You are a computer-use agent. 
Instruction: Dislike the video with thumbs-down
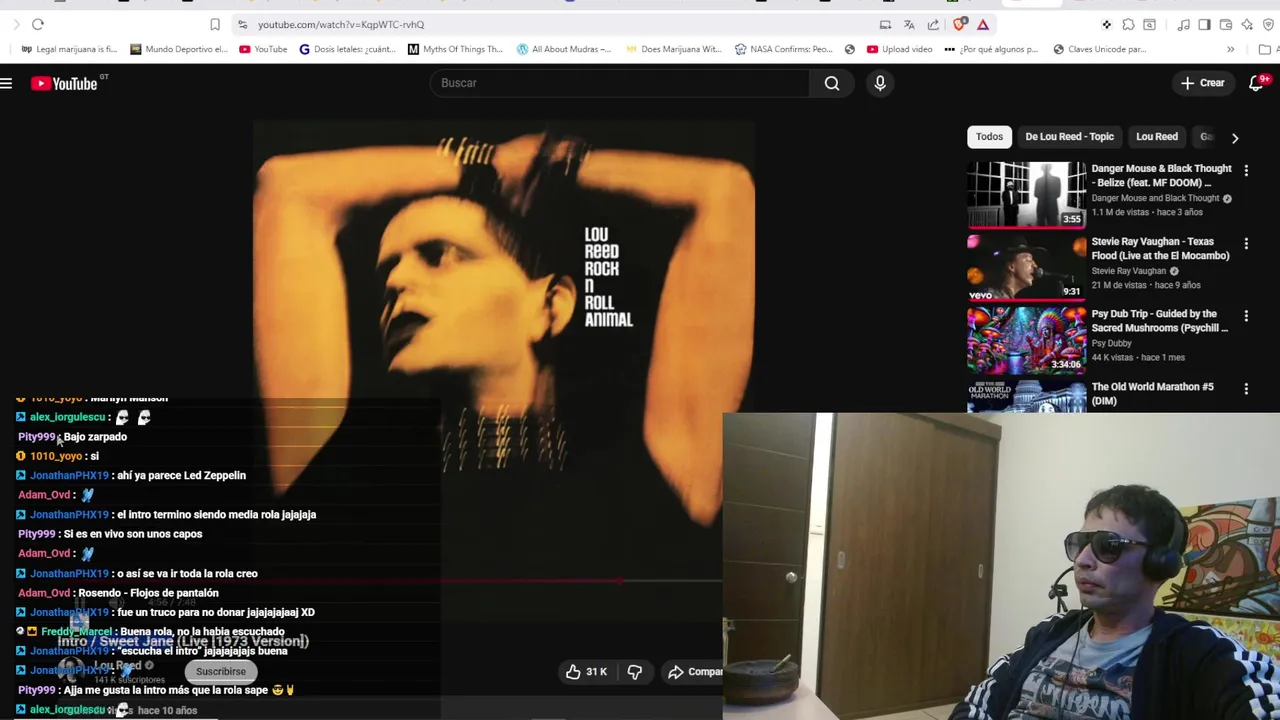point(634,672)
